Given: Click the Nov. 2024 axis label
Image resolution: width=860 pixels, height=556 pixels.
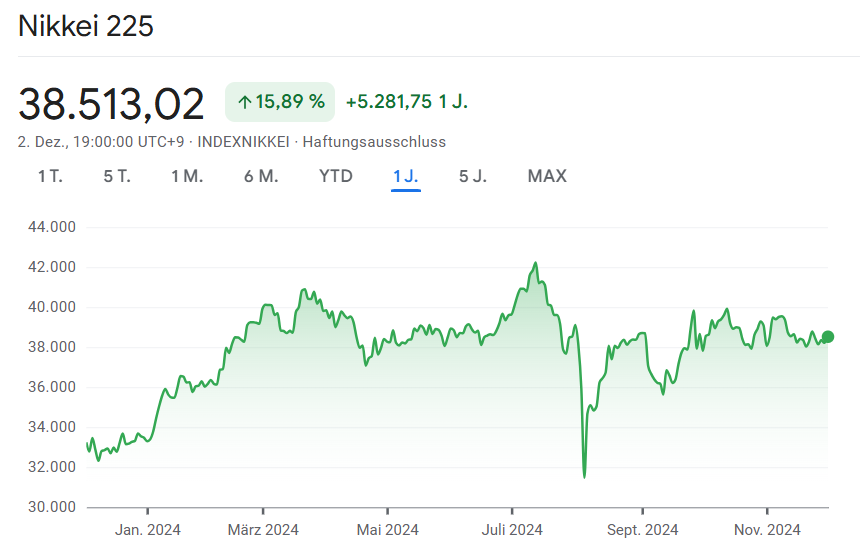Looking at the screenshot, I should coord(767,530).
